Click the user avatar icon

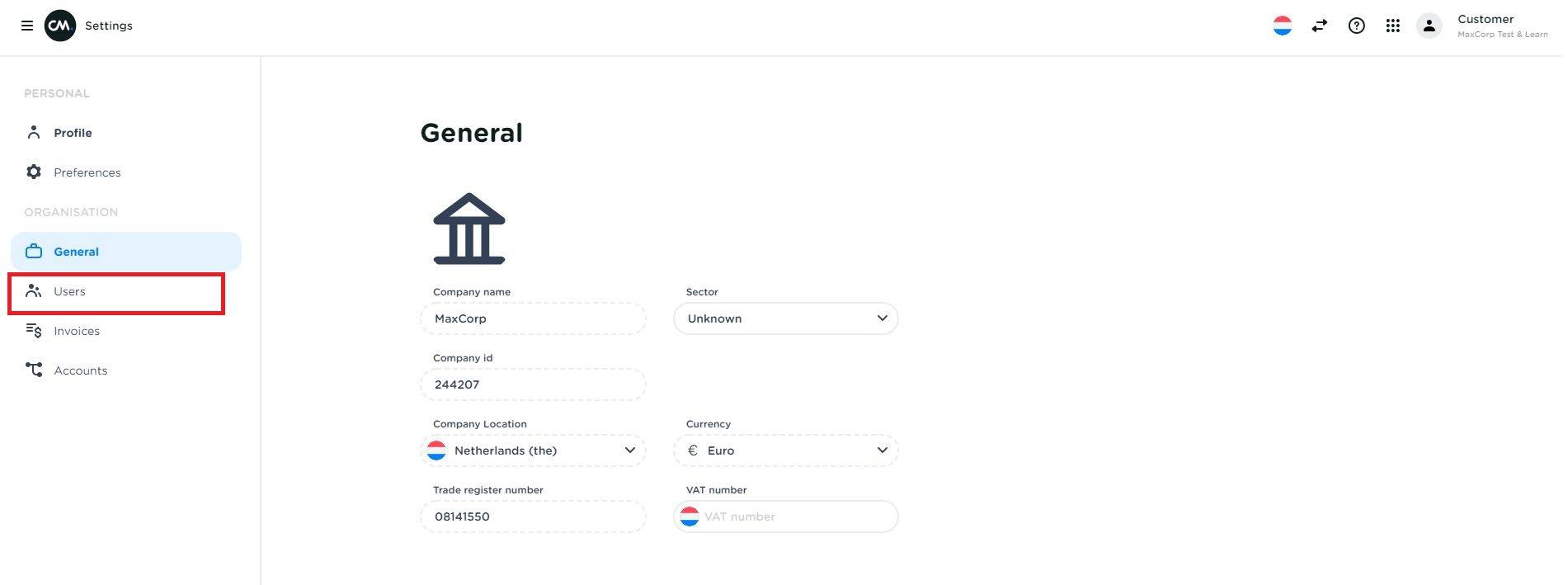(x=1429, y=26)
